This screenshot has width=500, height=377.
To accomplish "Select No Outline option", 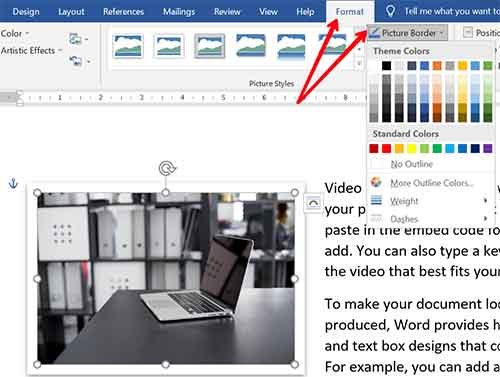I will 430,164.
